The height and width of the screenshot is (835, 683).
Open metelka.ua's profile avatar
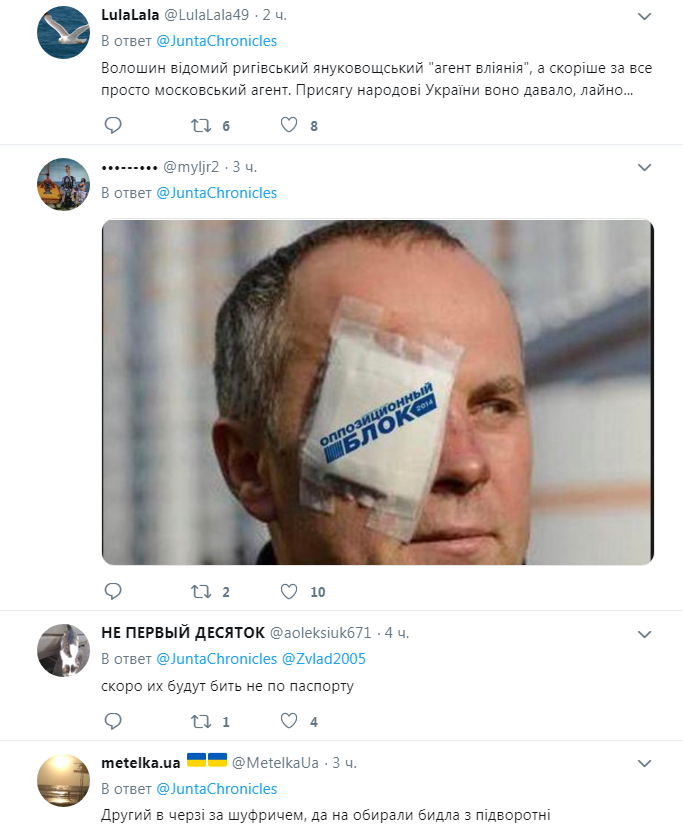click(64, 780)
